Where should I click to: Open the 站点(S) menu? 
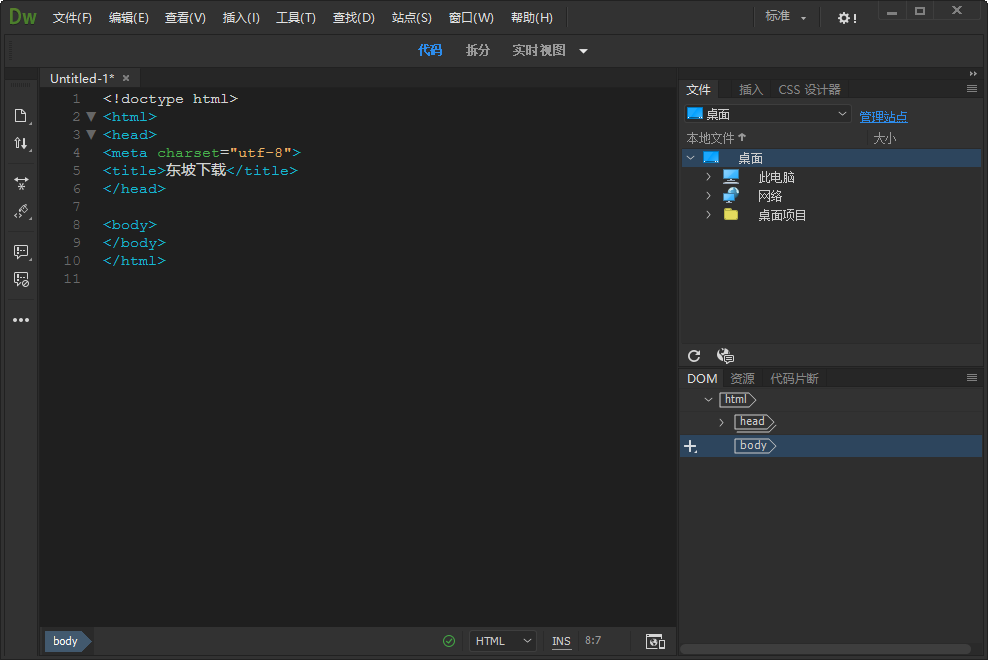[x=411, y=18]
